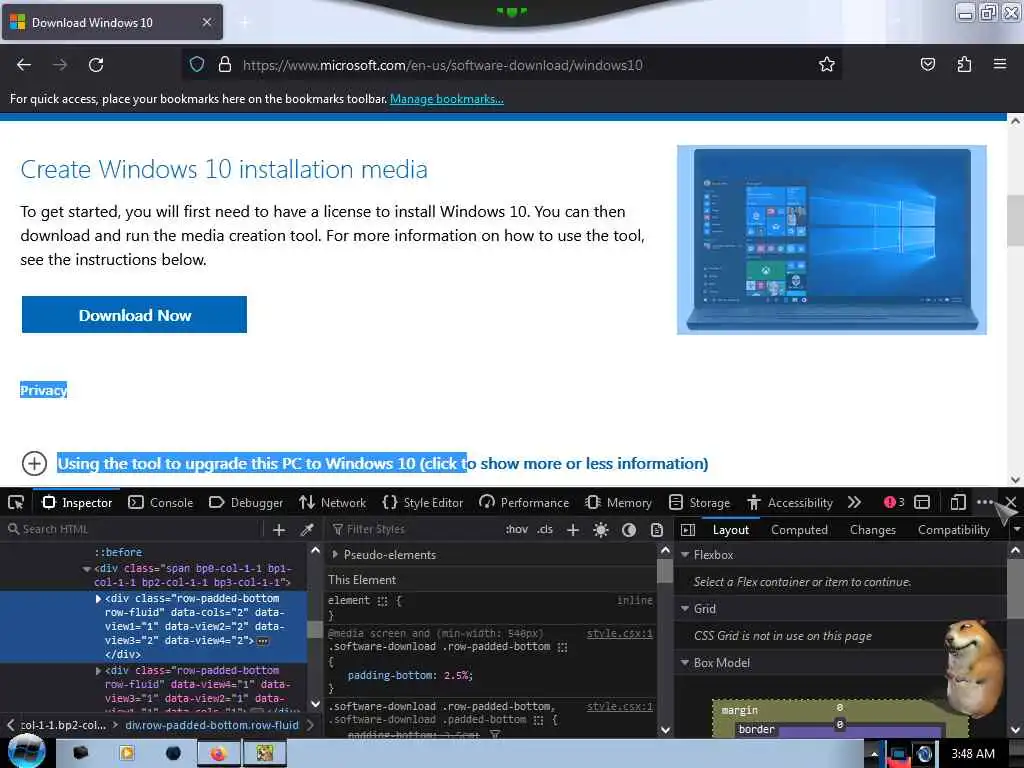Grab a color with the eyedropper
The width and height of the screenshot is (1024, 768).
(x=307, y=530)
